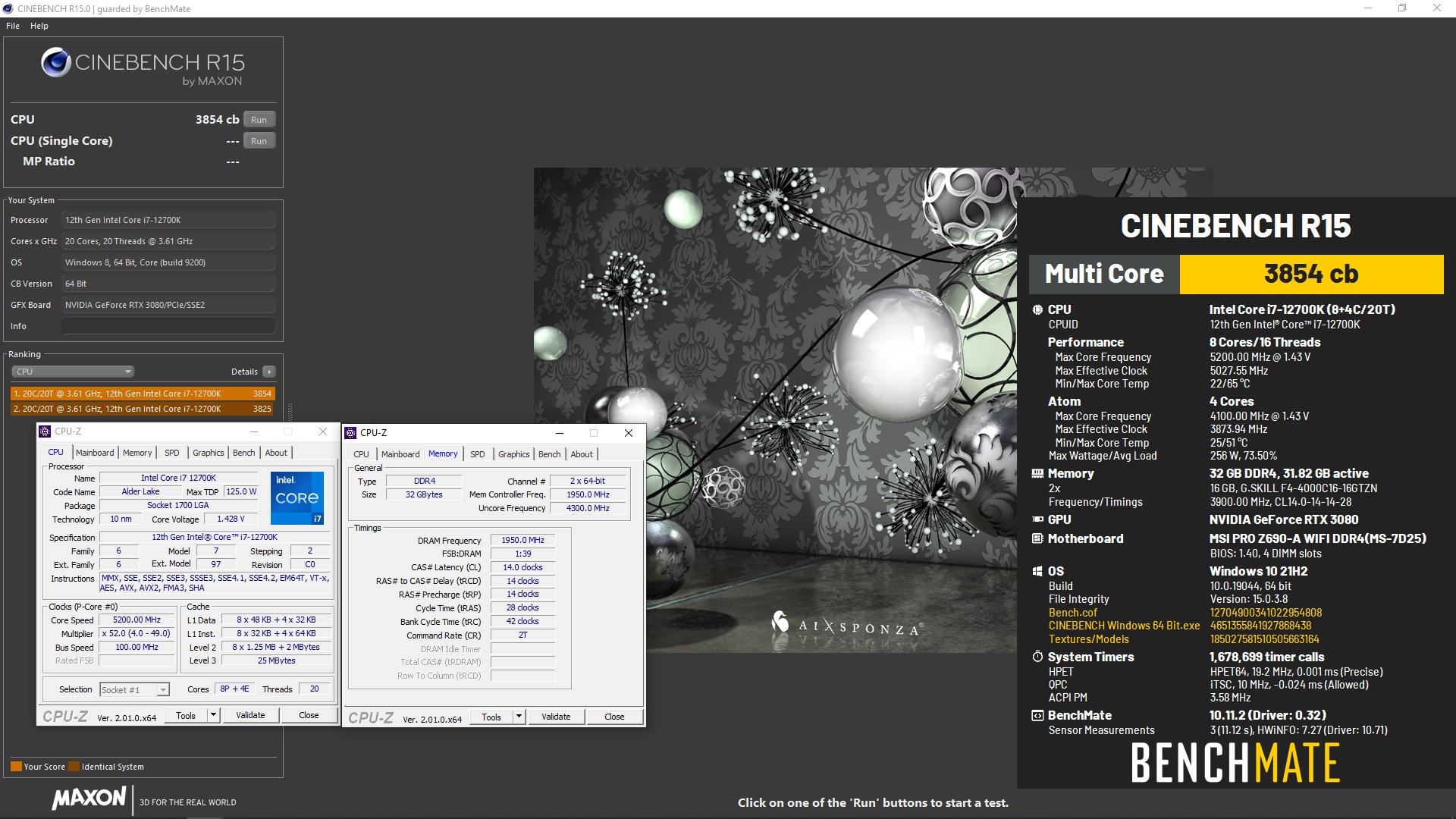Image resolution: width=1456 pixels, height=819 pixels.
Task: Switch to Graphics tab in right CPU-Z
Action: (x=513, y=454)
